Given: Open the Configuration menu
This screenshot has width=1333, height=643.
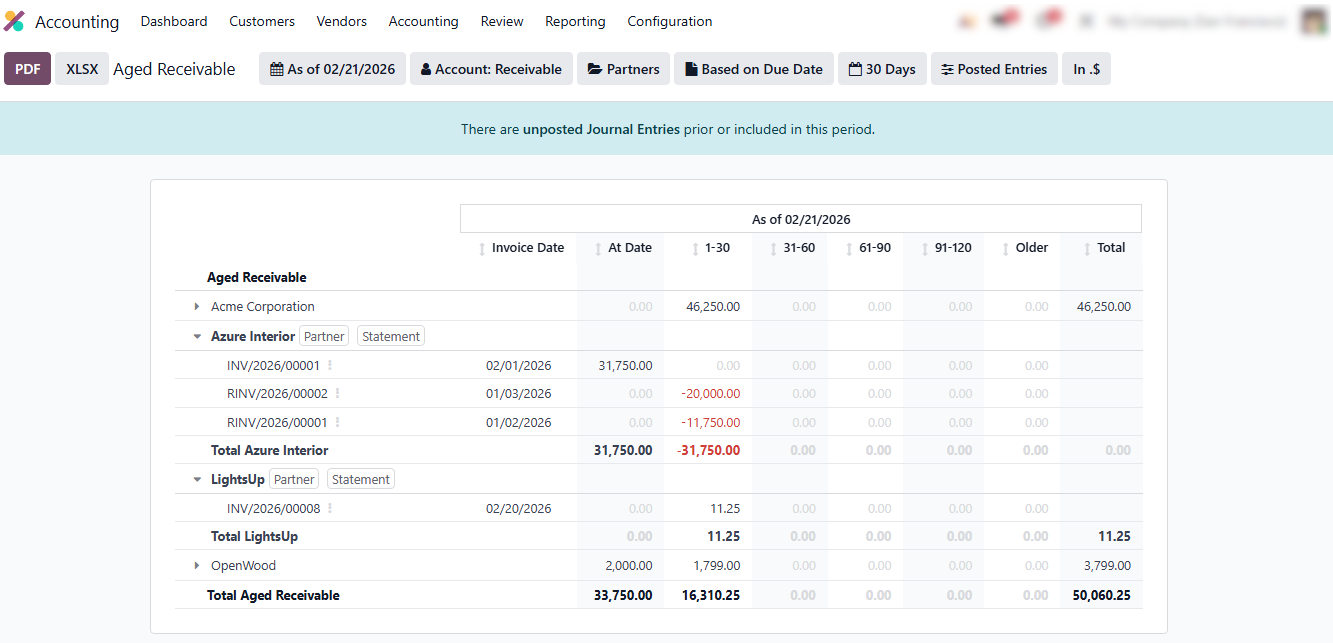Looking at the screenshot, I should (x=669, y=21).
